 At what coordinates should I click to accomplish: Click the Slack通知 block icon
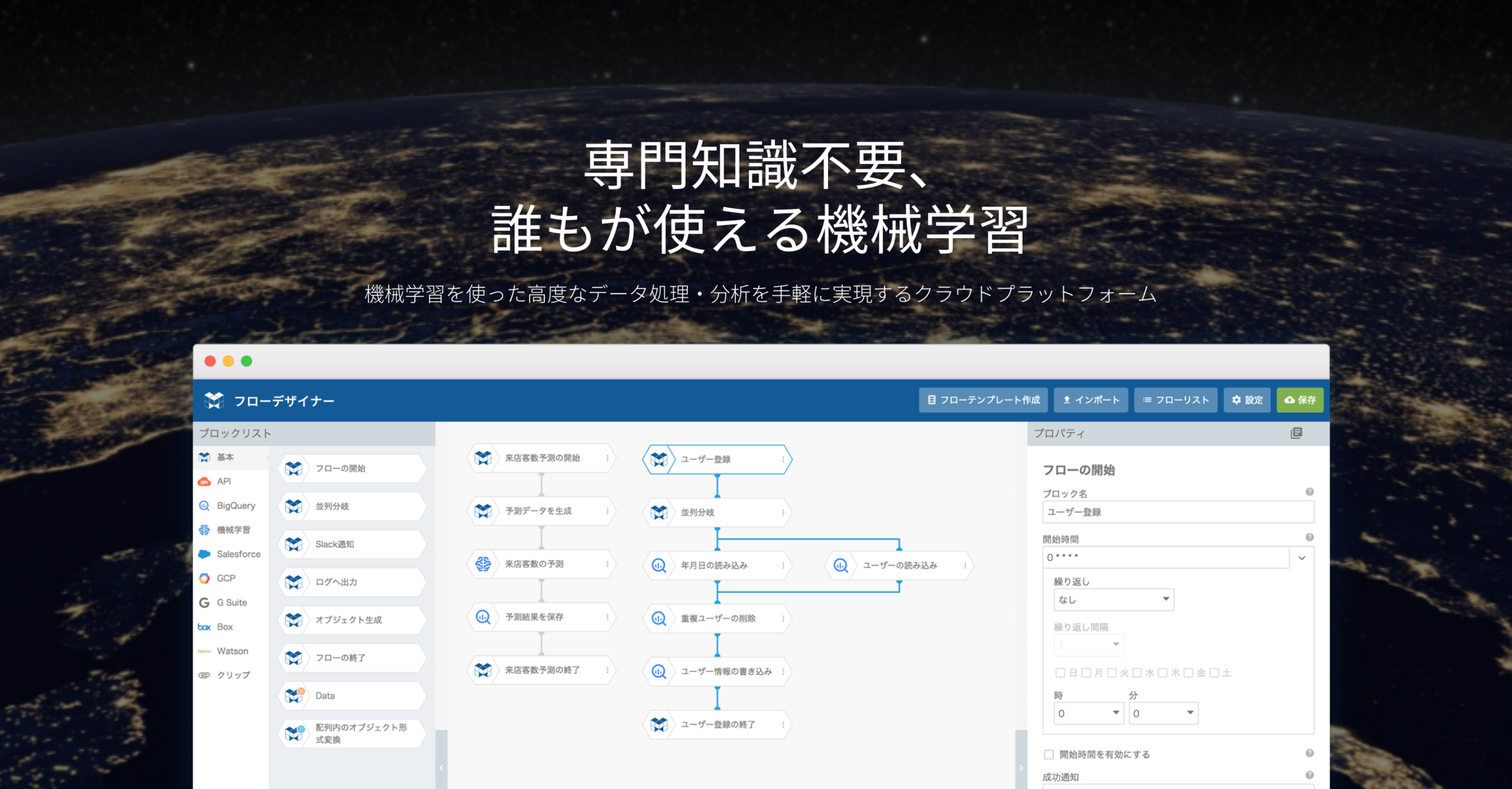[x=294, y=544]
